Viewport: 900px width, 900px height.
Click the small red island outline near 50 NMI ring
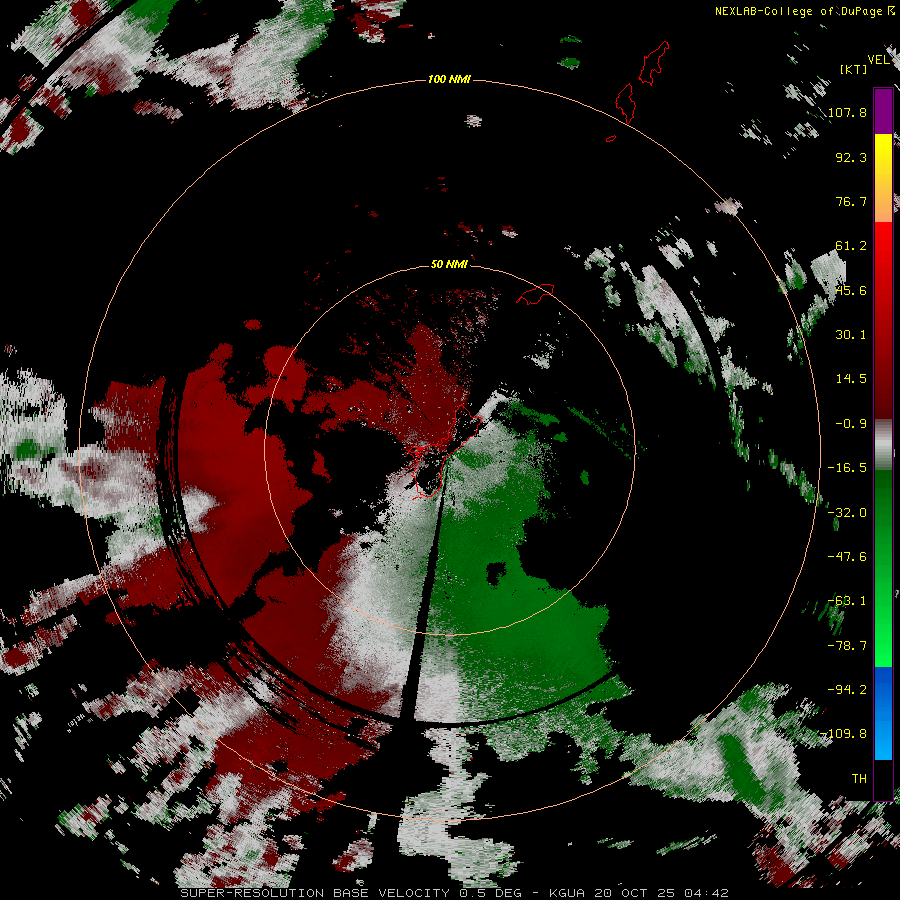tap(535, 293)
